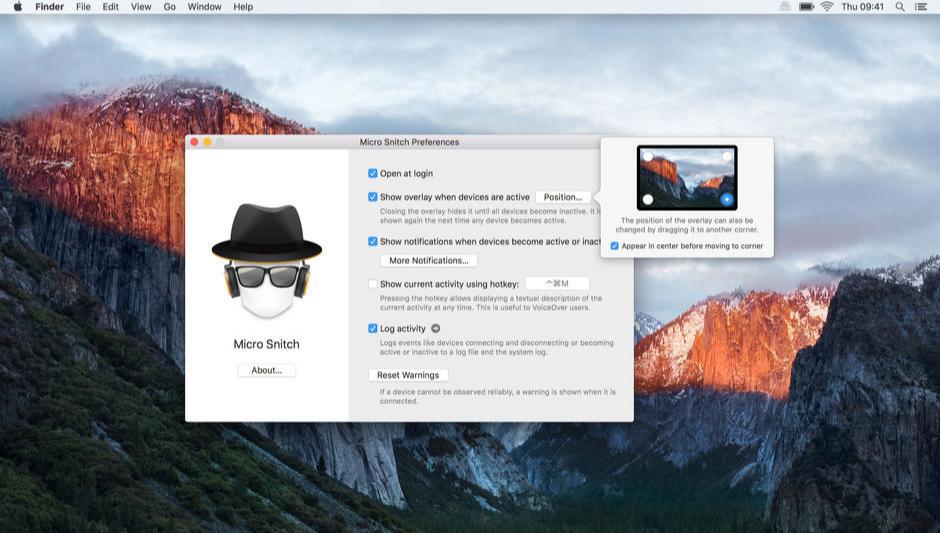Image resolution: width=940 pixels, height=533 pixels.
Task: Select bottom-right overlay corner position
Action: (727, 199)
